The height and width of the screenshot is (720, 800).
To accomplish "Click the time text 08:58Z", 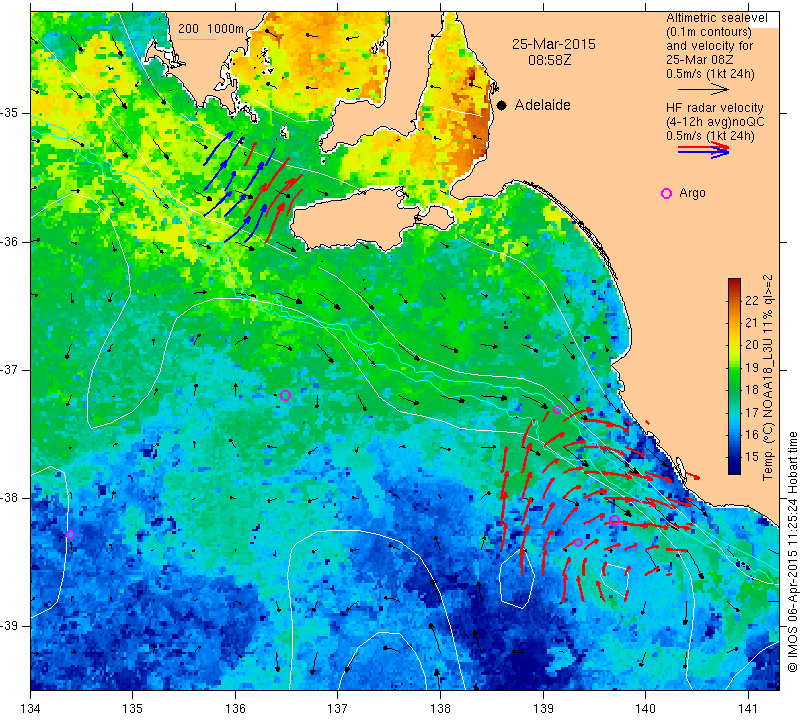I will click(549, 60).
